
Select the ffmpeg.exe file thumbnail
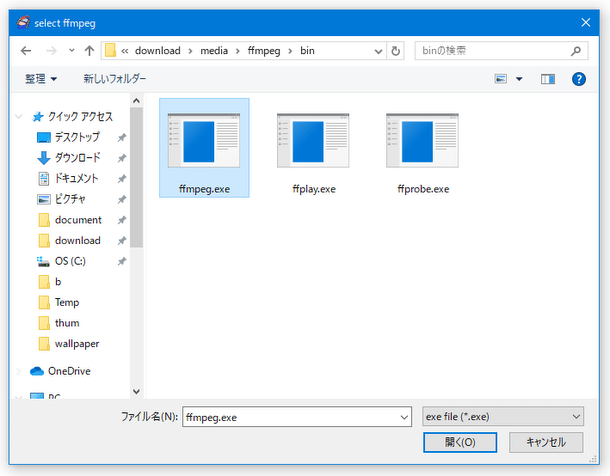(x=204, y=141)
